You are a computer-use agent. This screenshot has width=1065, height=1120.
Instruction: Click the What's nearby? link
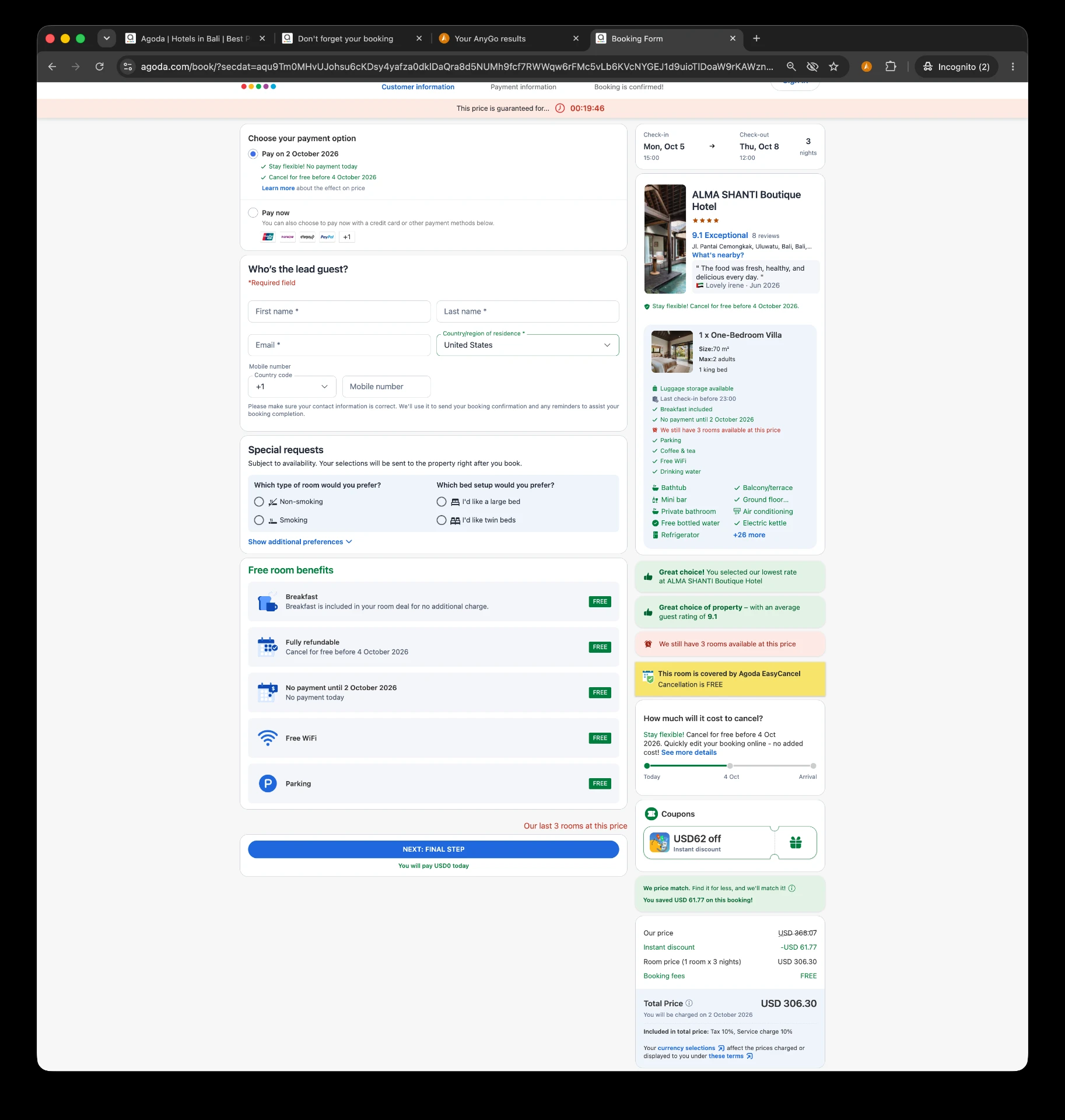point(718,255)
